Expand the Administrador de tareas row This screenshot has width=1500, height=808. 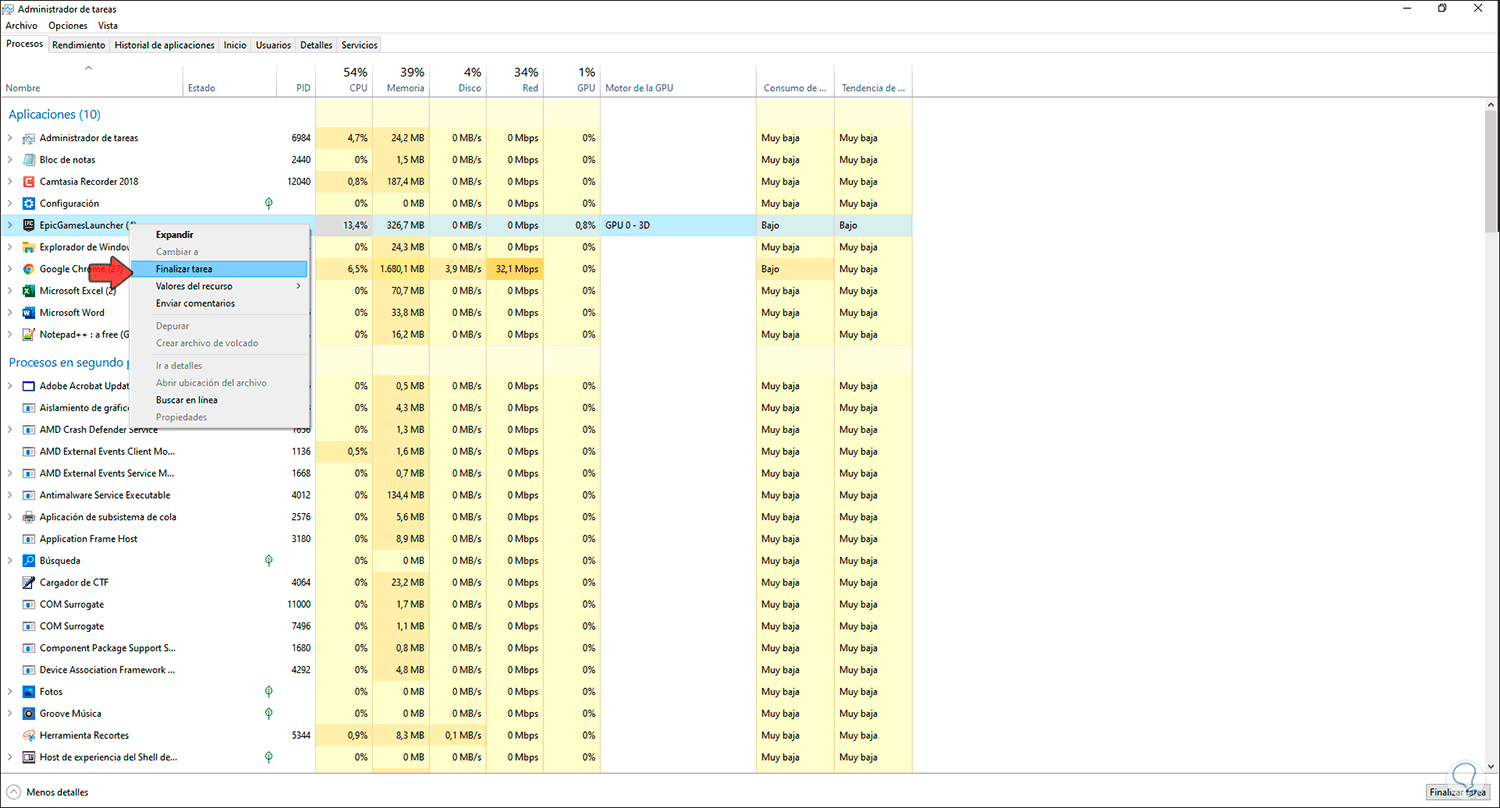point(10,138)
